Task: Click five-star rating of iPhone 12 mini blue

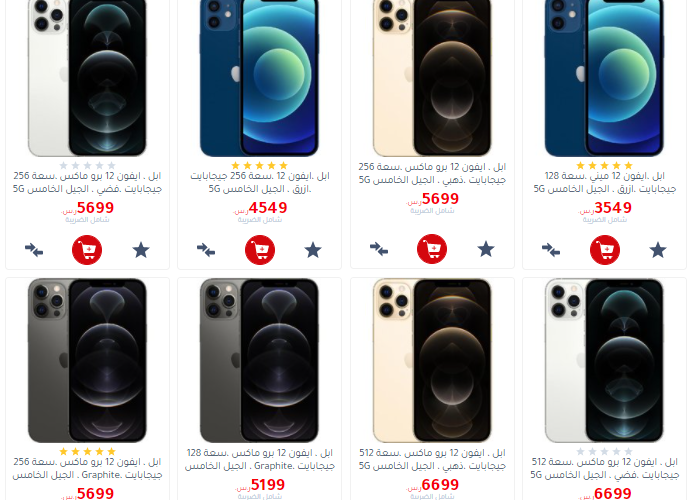Action: point(604,166)
